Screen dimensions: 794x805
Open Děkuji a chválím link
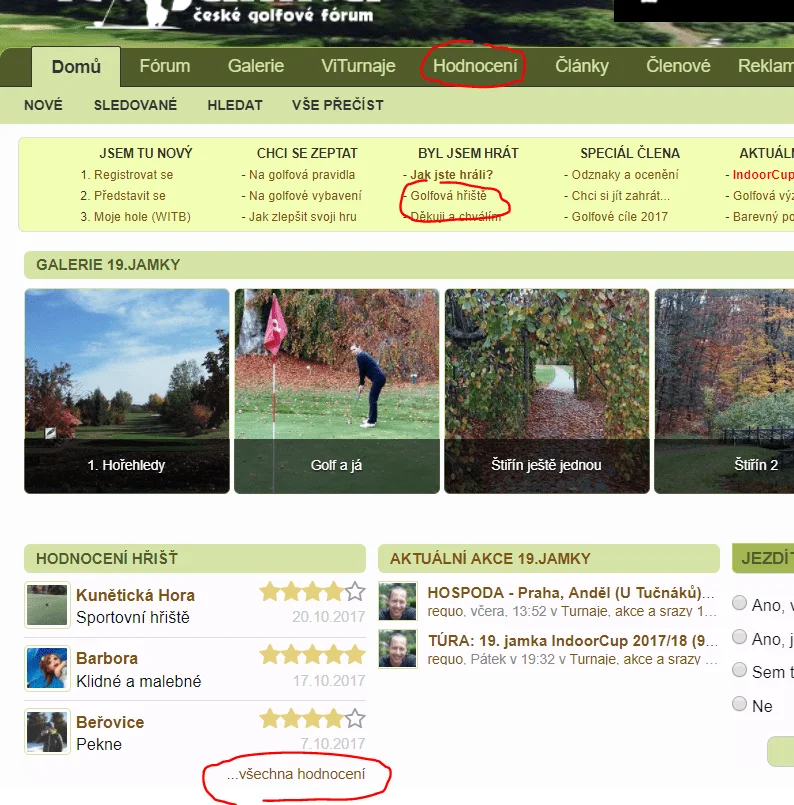click(x=455, y=217)
